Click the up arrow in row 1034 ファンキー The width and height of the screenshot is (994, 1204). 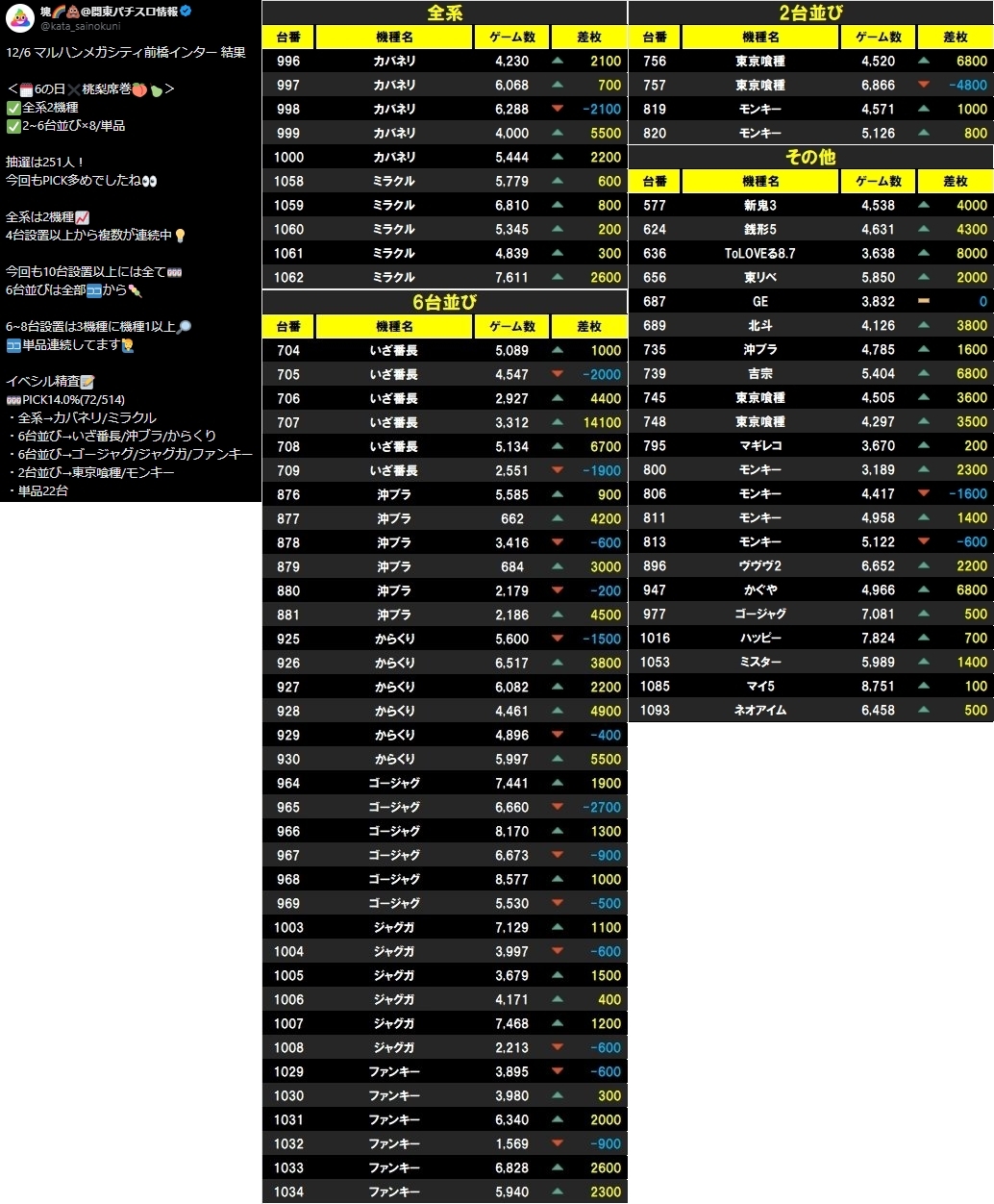[x=558, y=1191]
